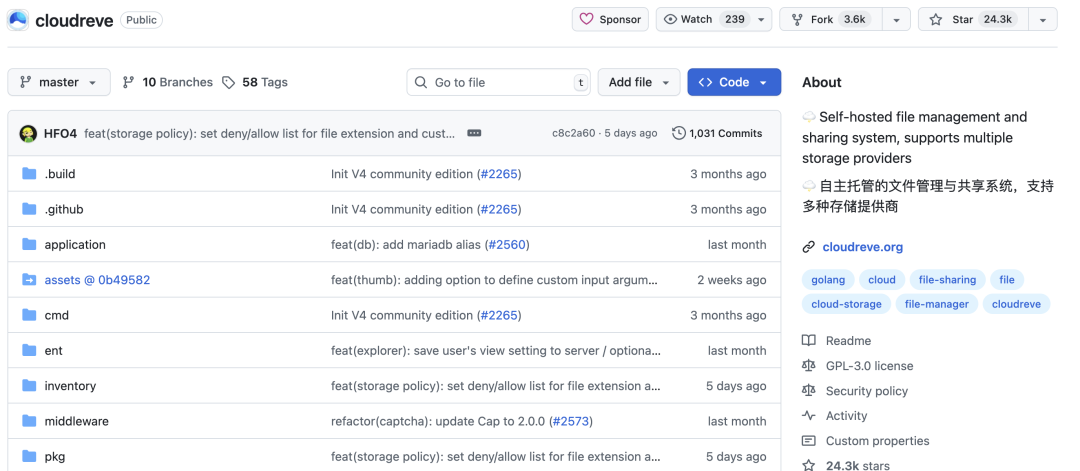Click the folder icon for middleware
The width and height of the screenshot is (1080, 471).
click(x=29, y=421)
